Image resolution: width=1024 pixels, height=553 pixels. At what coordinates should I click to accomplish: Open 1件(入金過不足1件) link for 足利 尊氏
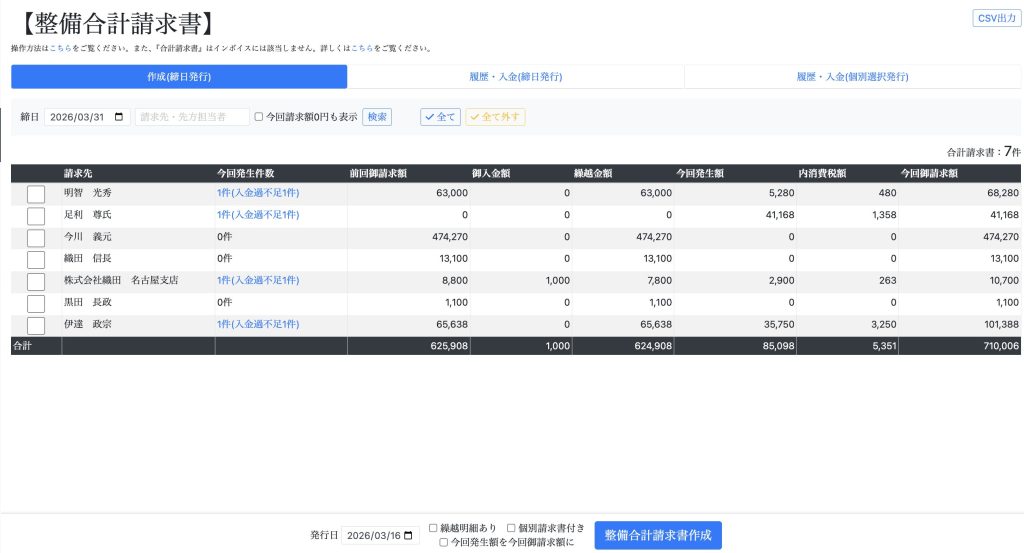click(258, 215)
